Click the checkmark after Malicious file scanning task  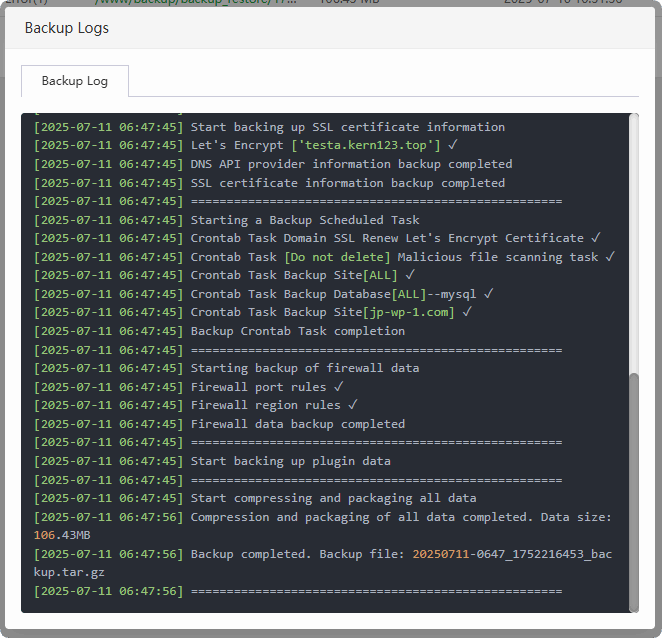click(611, 257)
